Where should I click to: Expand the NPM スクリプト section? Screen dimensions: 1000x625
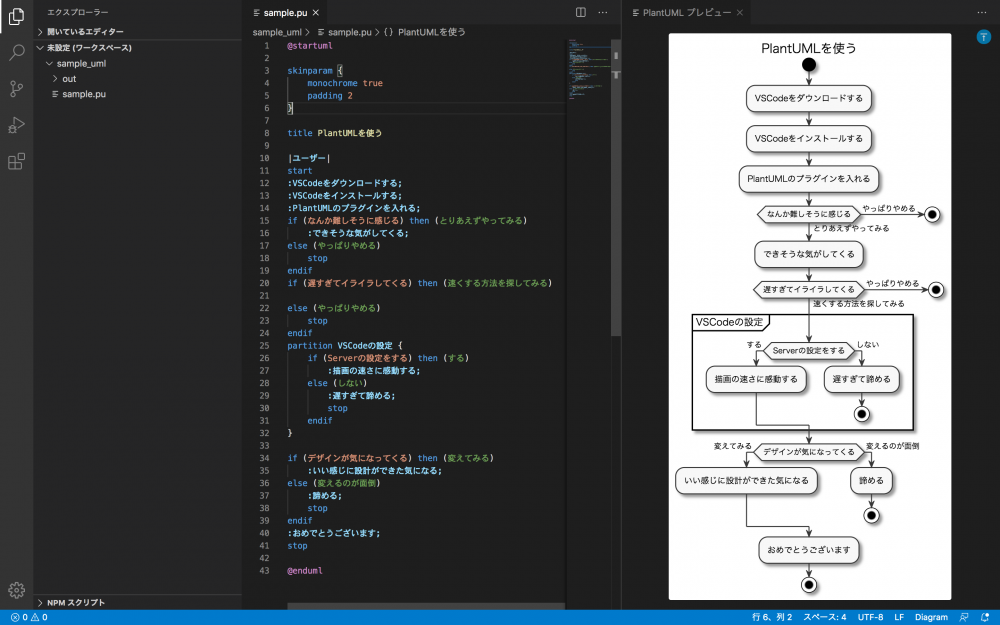[75, 603]
